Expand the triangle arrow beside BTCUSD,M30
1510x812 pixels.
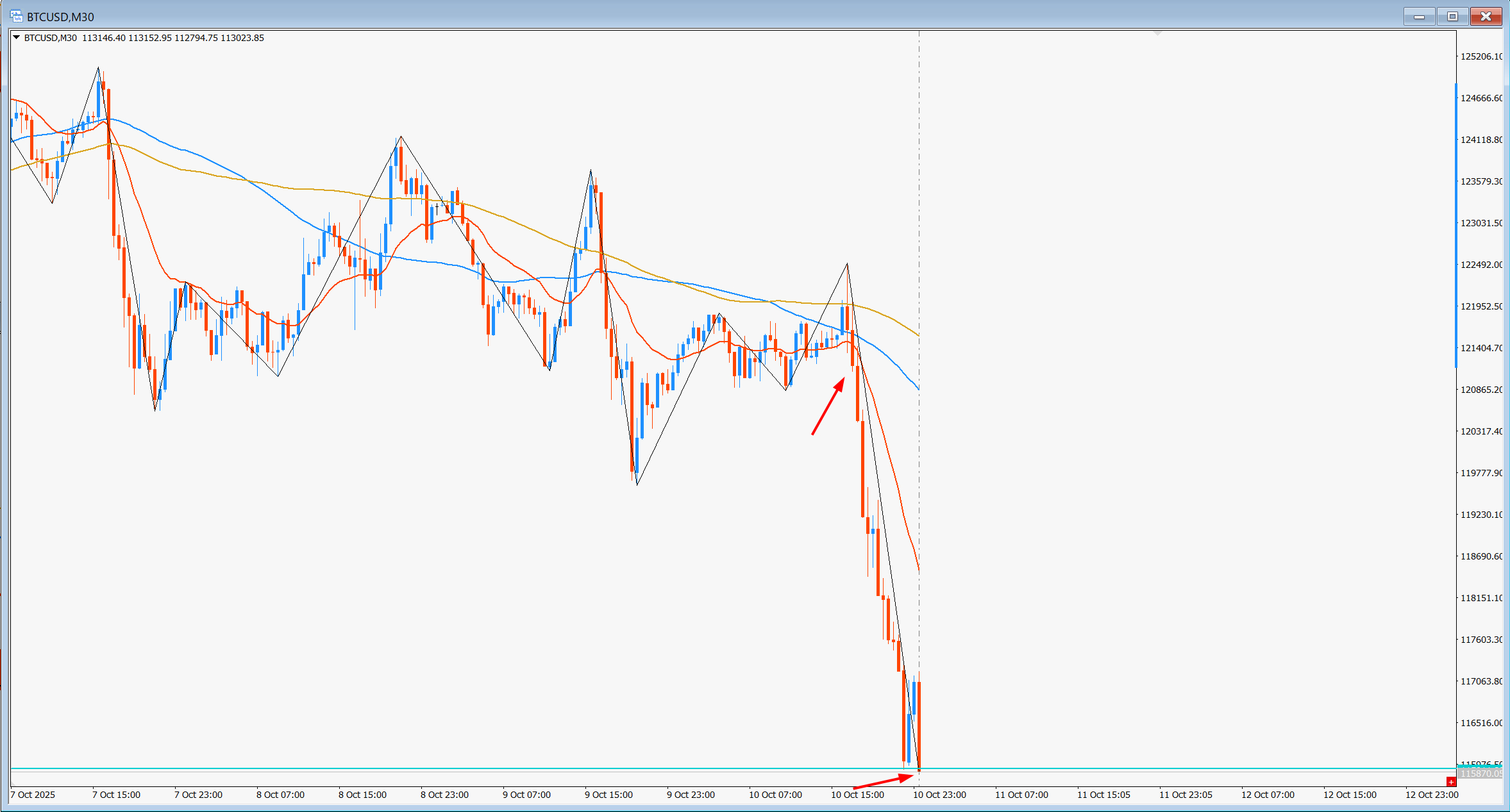coord(17,38)
